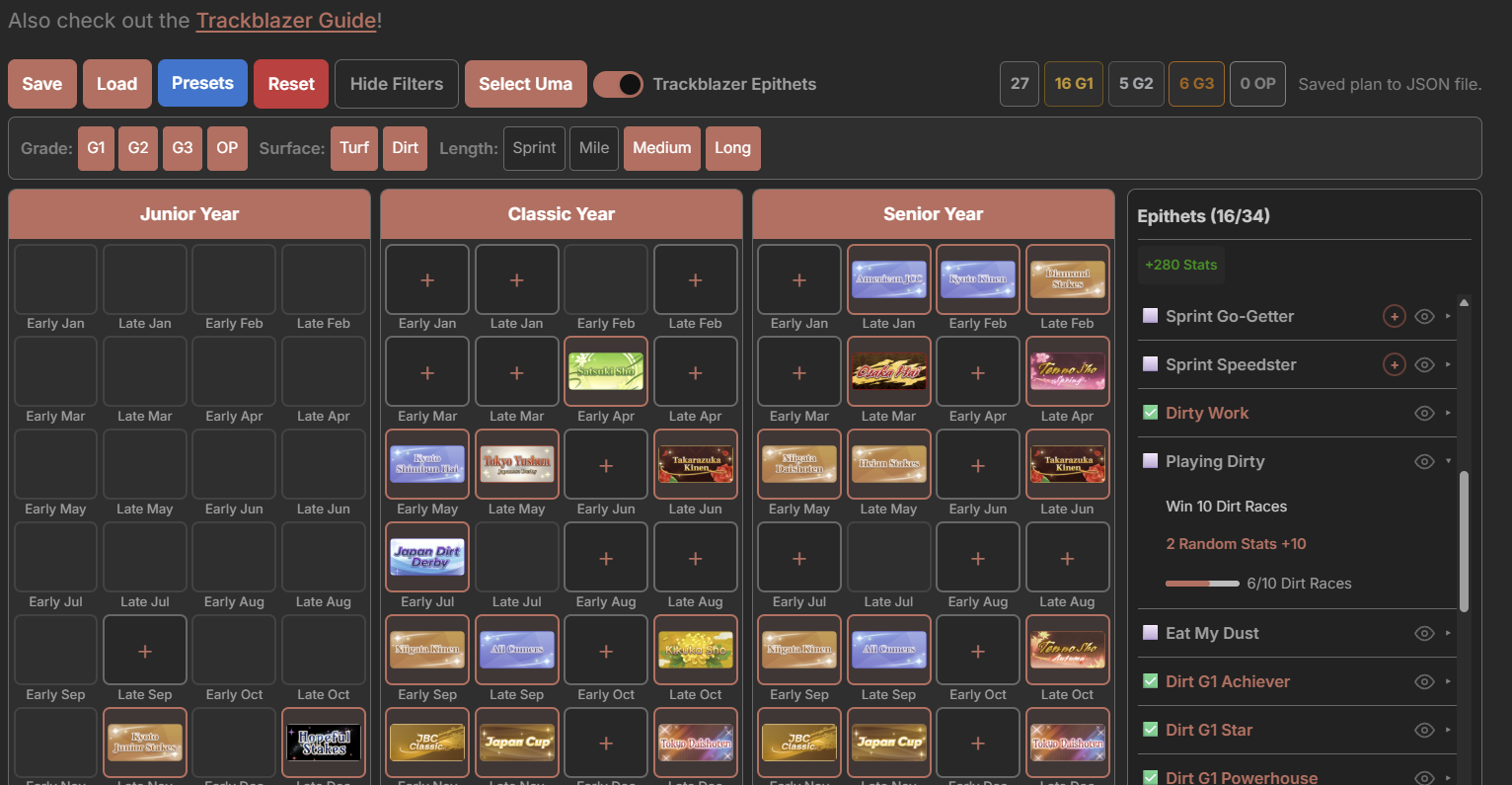
Task: Expand the Sprint Speedster epithet details
Action: tap(1448, 364)
